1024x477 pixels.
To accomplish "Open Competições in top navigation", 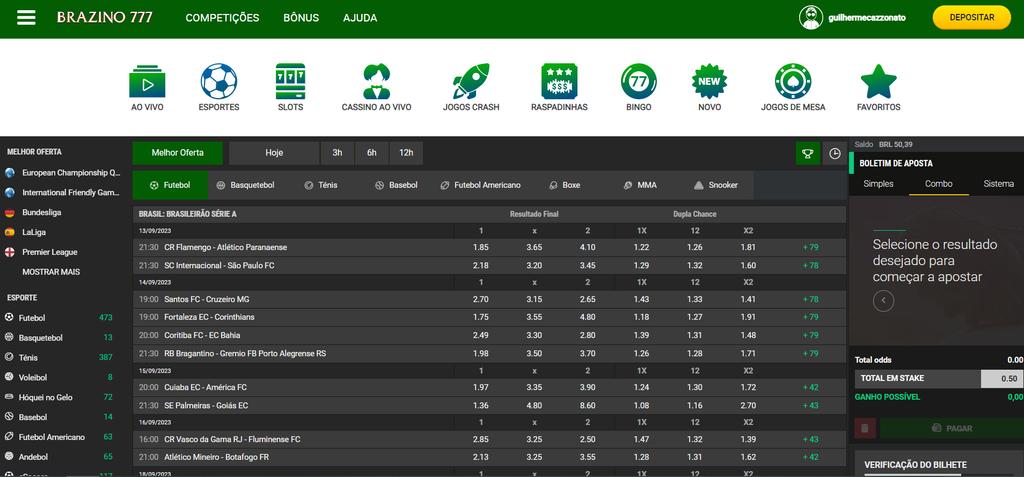I will 222,18.
